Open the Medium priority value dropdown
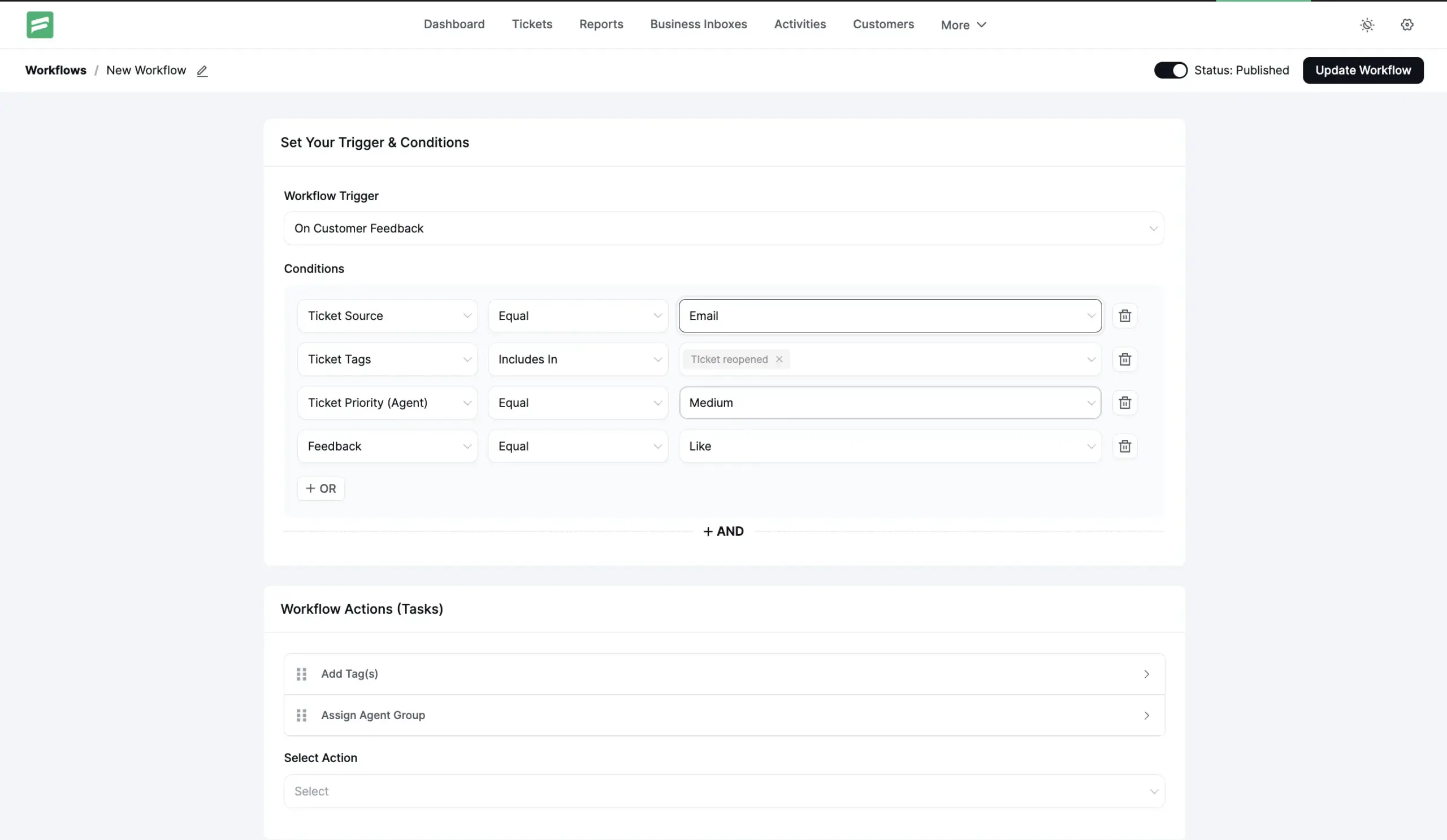This screenshot has width=1447, height=840. tap(890, 403)
